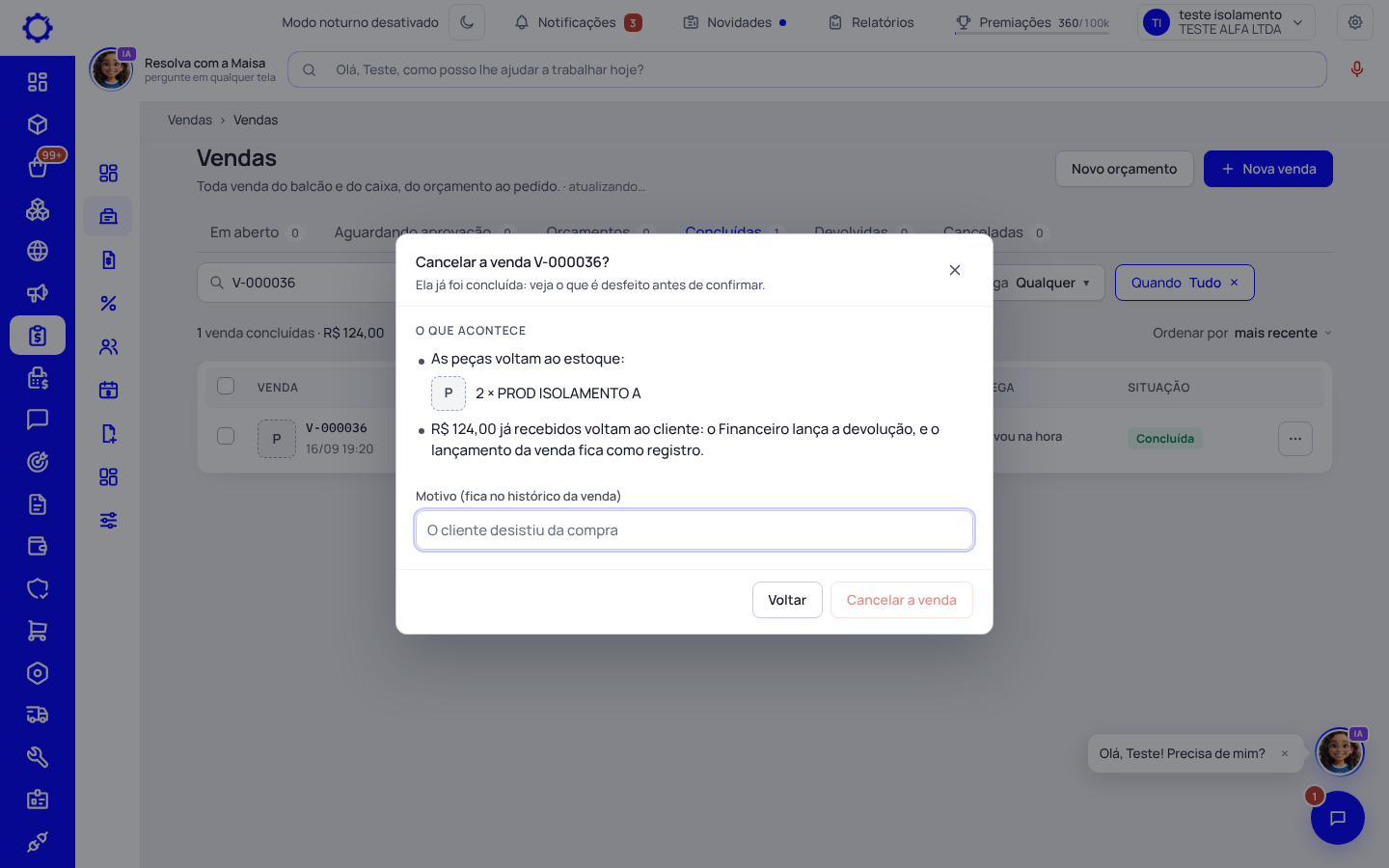This screenshot has width=1389, height=868.
Task: Open the Quando Tudo date filter
Action: tap(1185, 283)
